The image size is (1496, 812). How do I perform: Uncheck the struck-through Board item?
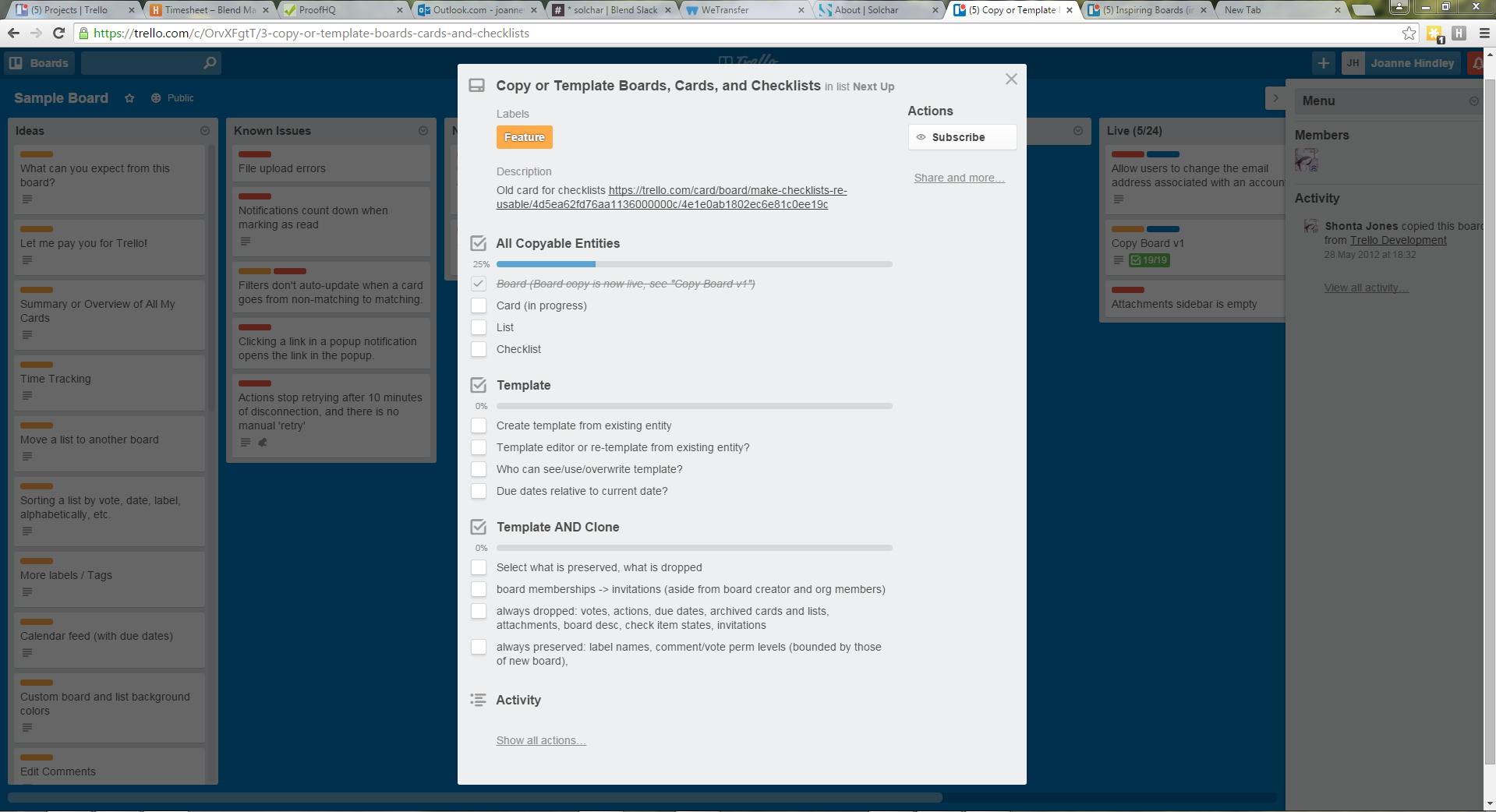(479, 284)
